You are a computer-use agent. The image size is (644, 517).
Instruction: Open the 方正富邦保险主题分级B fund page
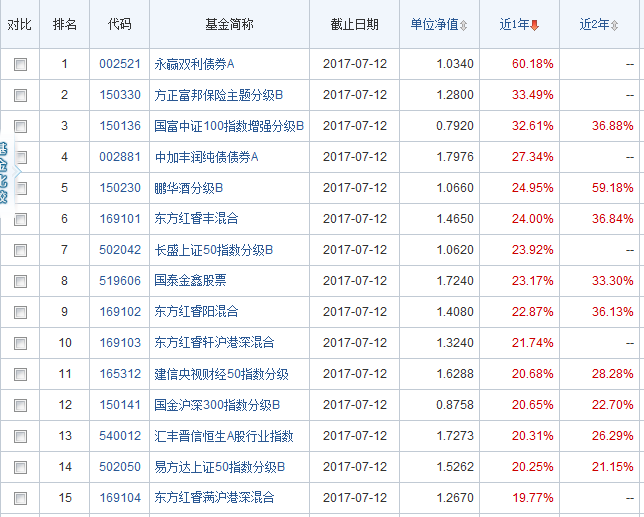pos(219,95)
